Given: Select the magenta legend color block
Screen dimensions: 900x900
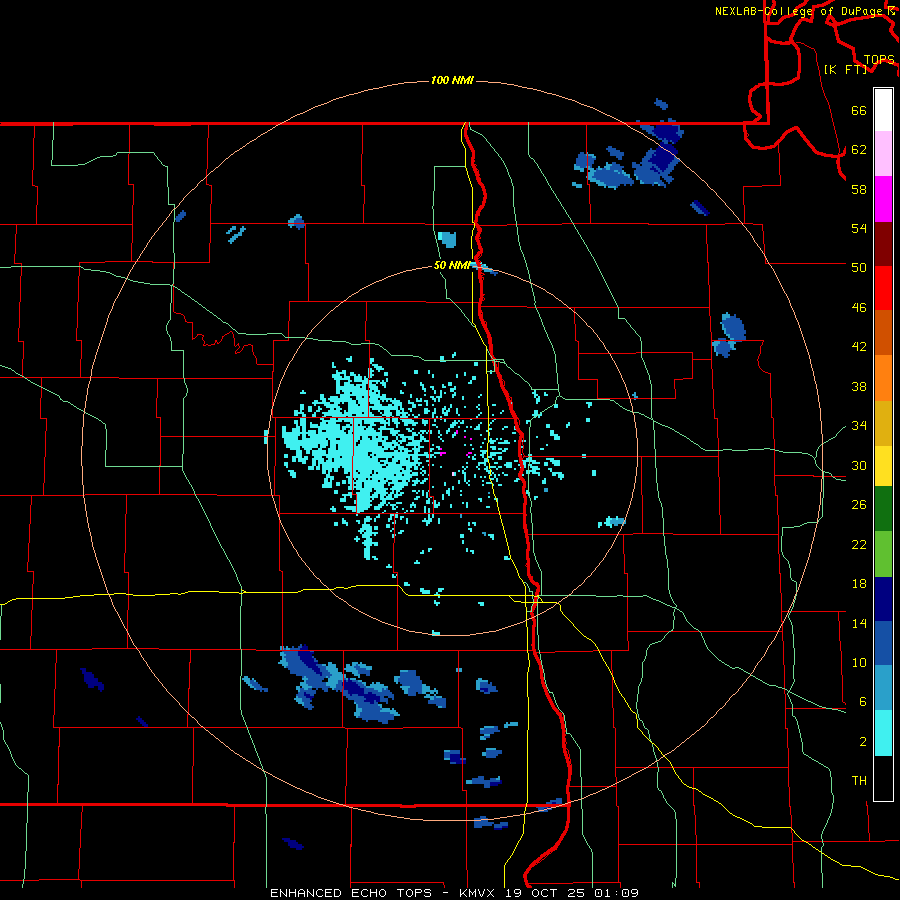Looking at the screenshot, I should click(x=883, y=199).
